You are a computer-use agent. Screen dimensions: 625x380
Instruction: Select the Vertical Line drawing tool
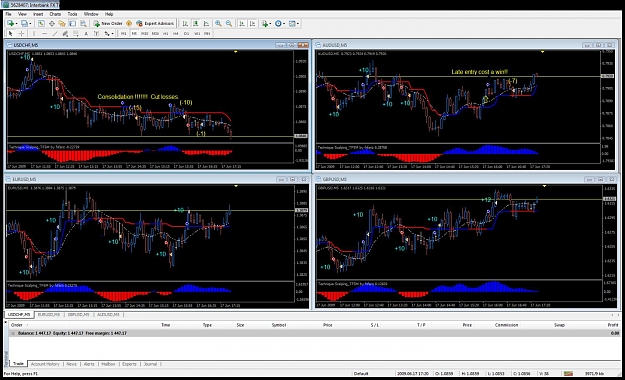point(34,34)
